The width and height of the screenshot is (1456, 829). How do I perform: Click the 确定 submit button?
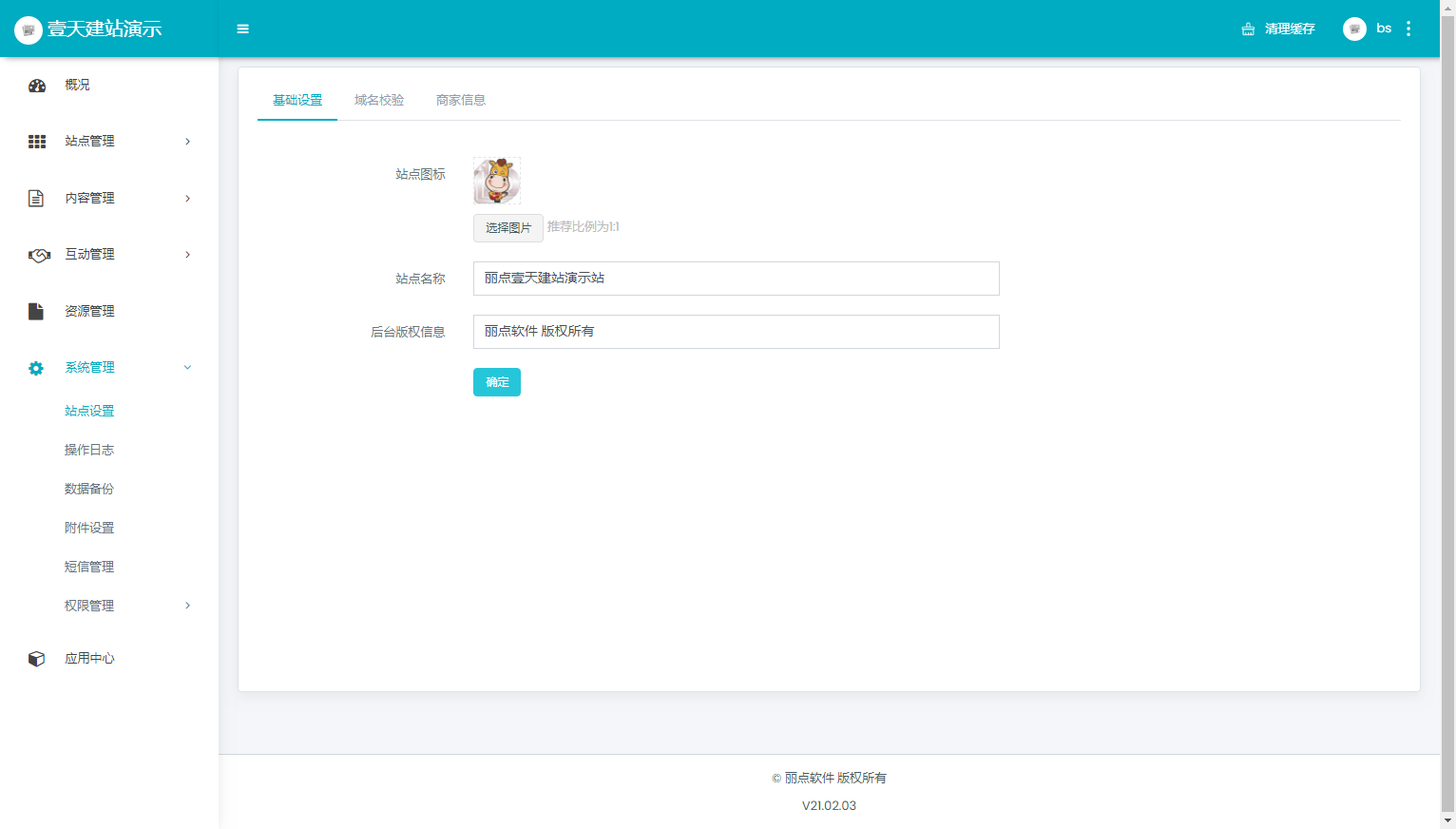497,382
